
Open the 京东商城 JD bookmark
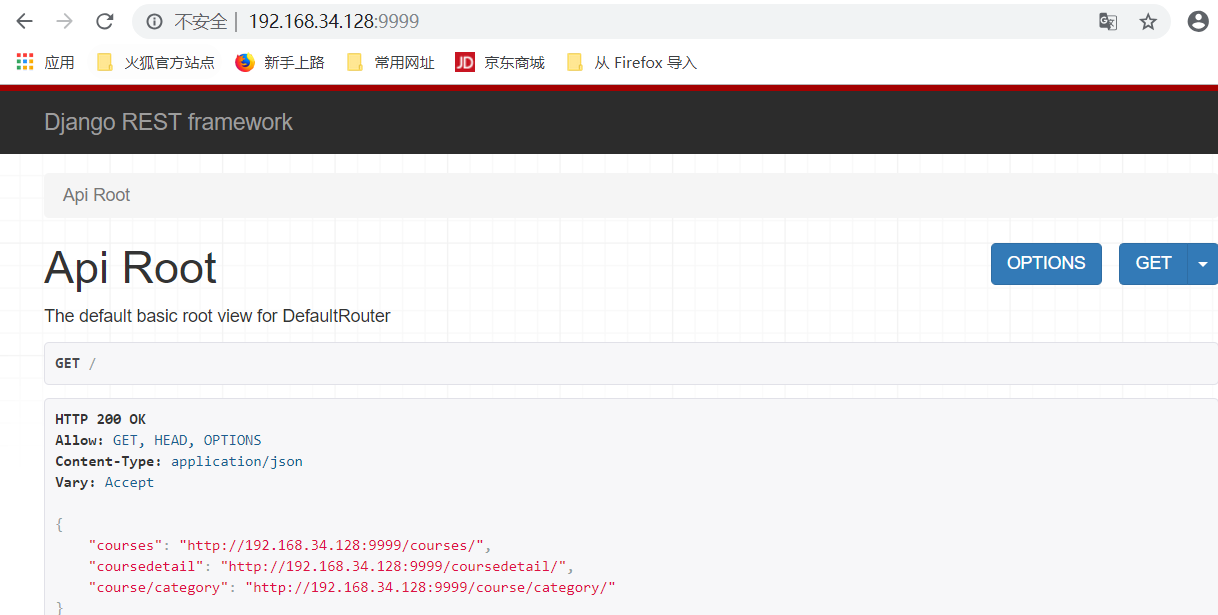pyautogui.click(x=500, y=62)
